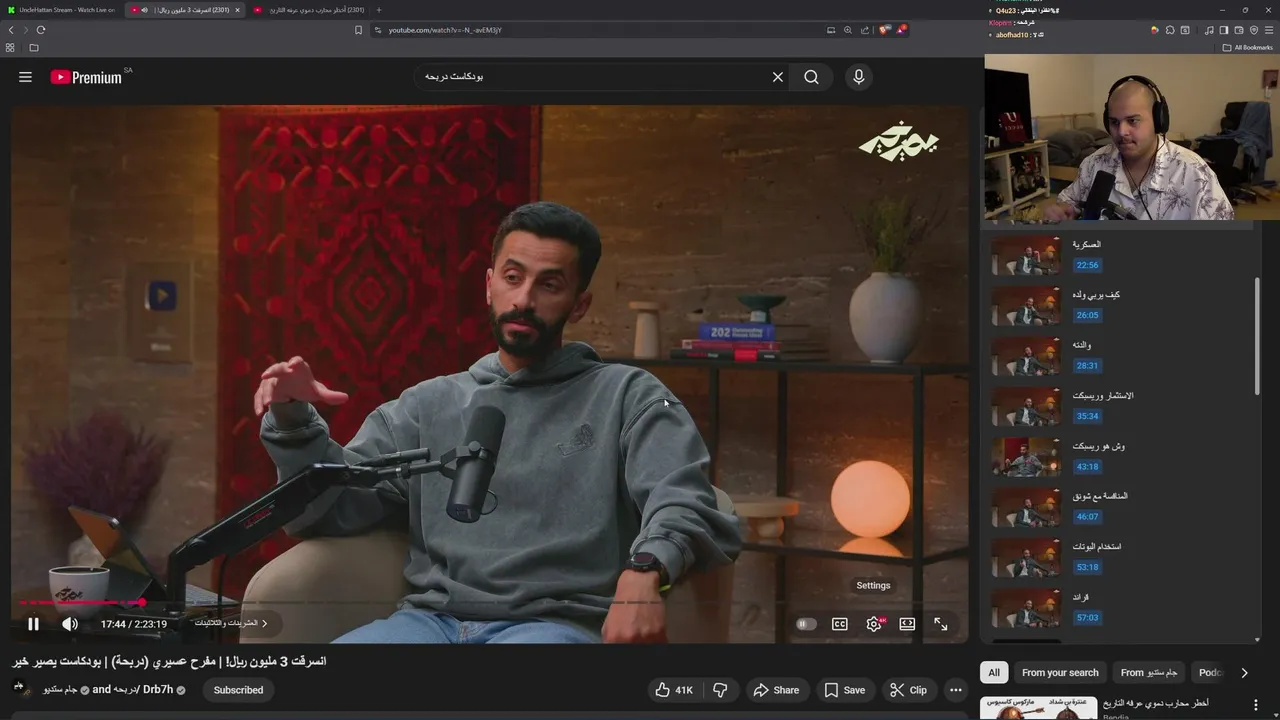Open the All Bookmarks folder
Screen dimensions: 1280x720
(1248, 48)
